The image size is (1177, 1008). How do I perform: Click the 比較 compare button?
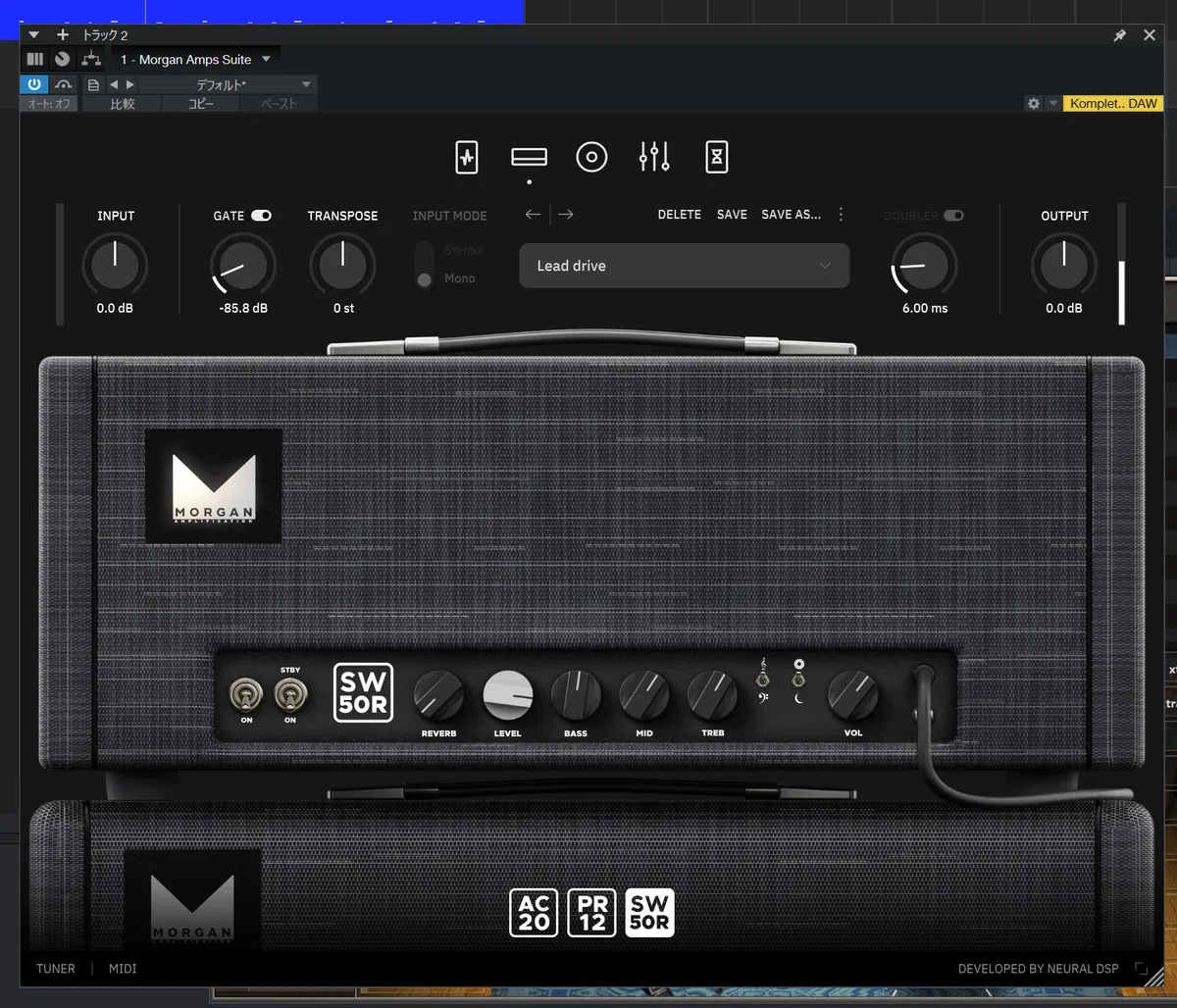pos(123,104)
